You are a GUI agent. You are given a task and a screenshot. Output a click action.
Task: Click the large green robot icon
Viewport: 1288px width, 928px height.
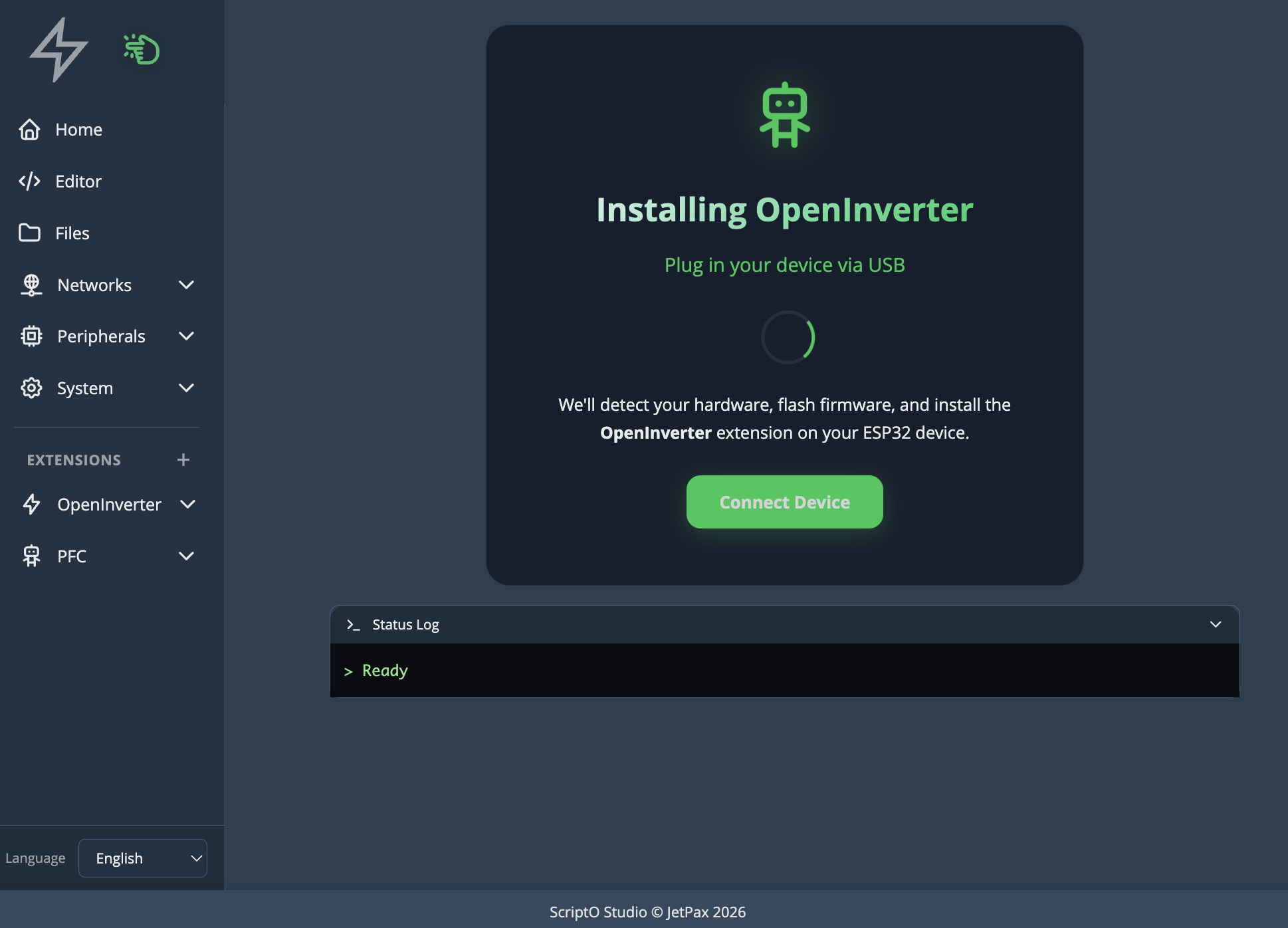[x=785, y=115]
